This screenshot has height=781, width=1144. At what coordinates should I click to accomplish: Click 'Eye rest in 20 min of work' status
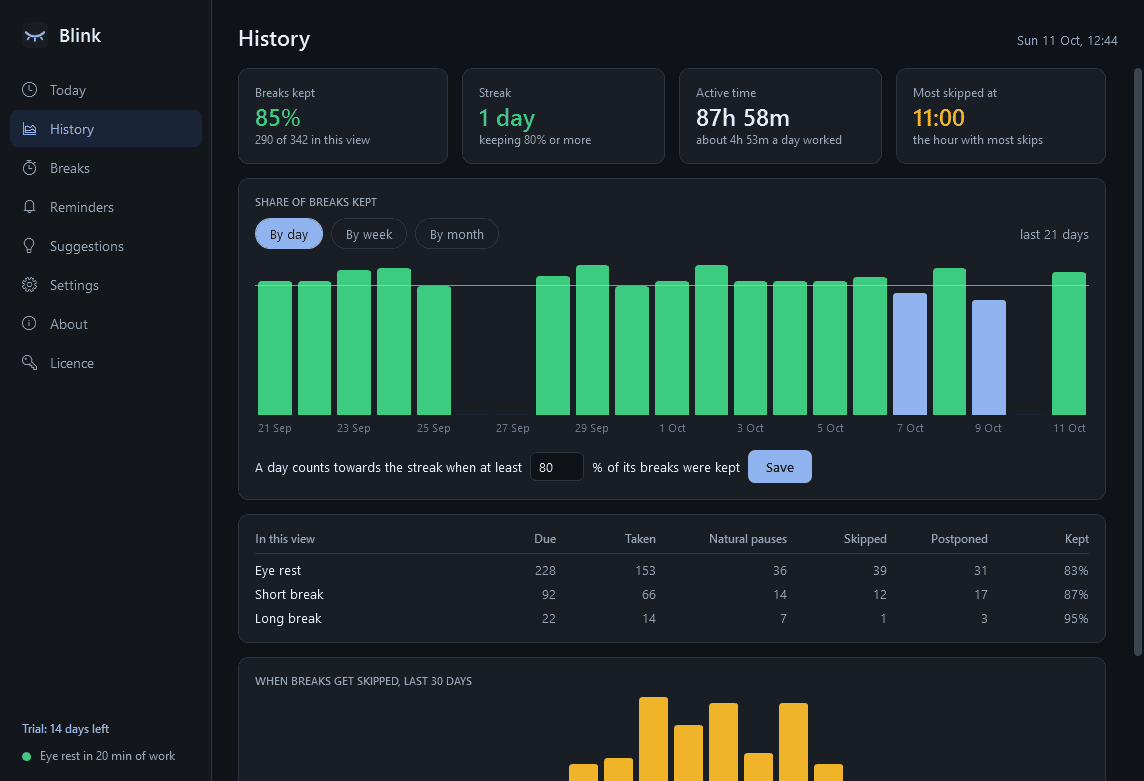pyautogui.click(x=107, y=756)
